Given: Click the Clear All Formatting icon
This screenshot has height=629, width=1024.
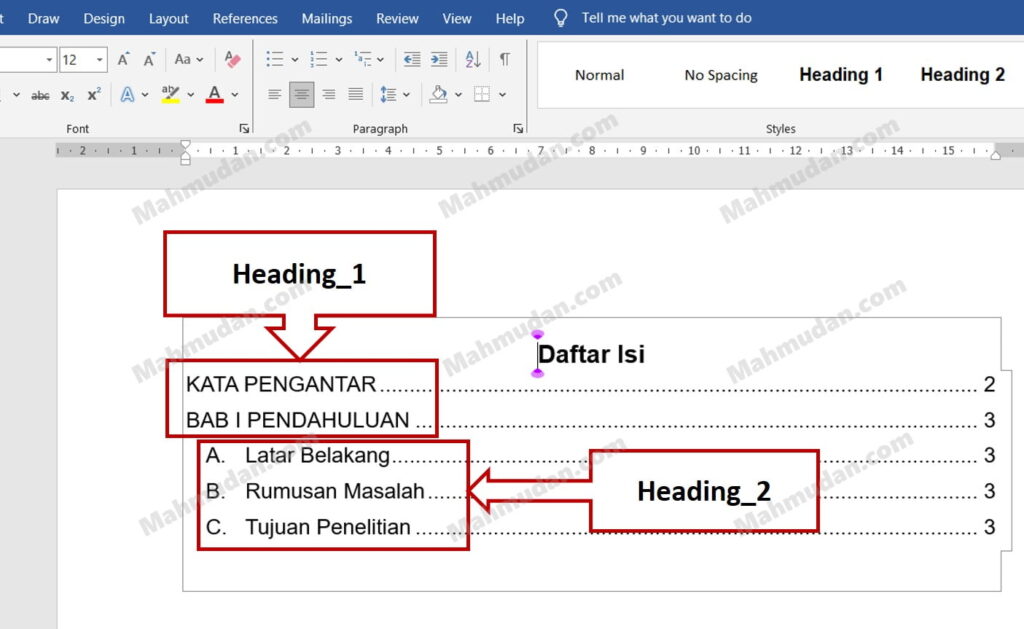Looking at the screenshot, I should 232,60.
